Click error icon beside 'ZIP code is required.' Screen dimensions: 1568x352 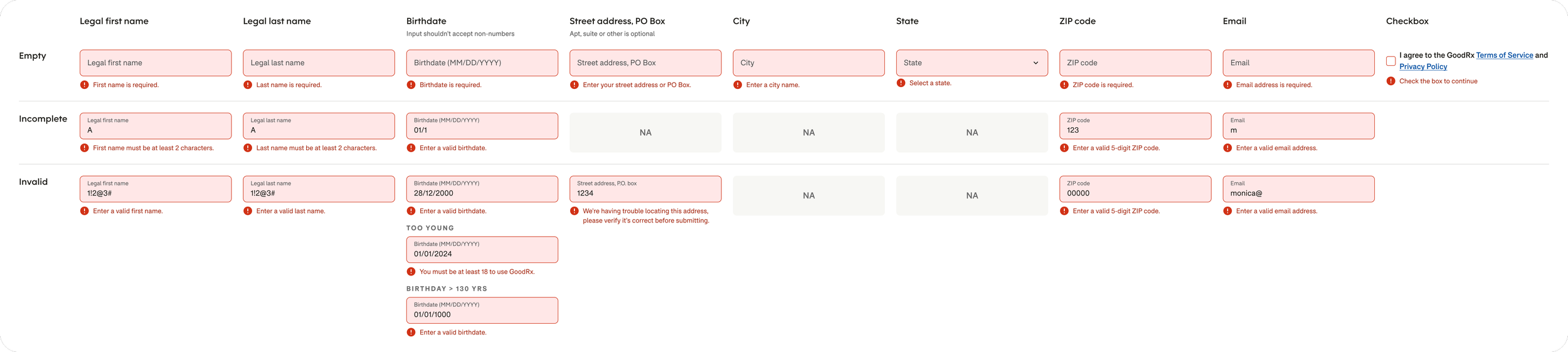pos(1064,85)
